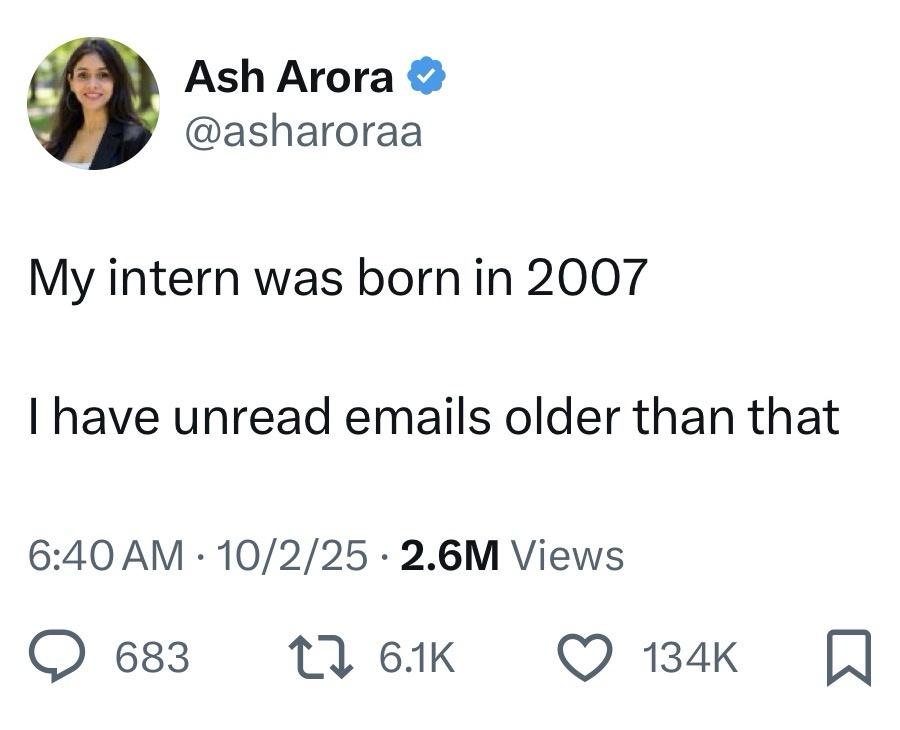Click the line "My intern was born in 2007"
Viewport: 900px width, 730px height.
pyautogui.click(x=338, y=279)
